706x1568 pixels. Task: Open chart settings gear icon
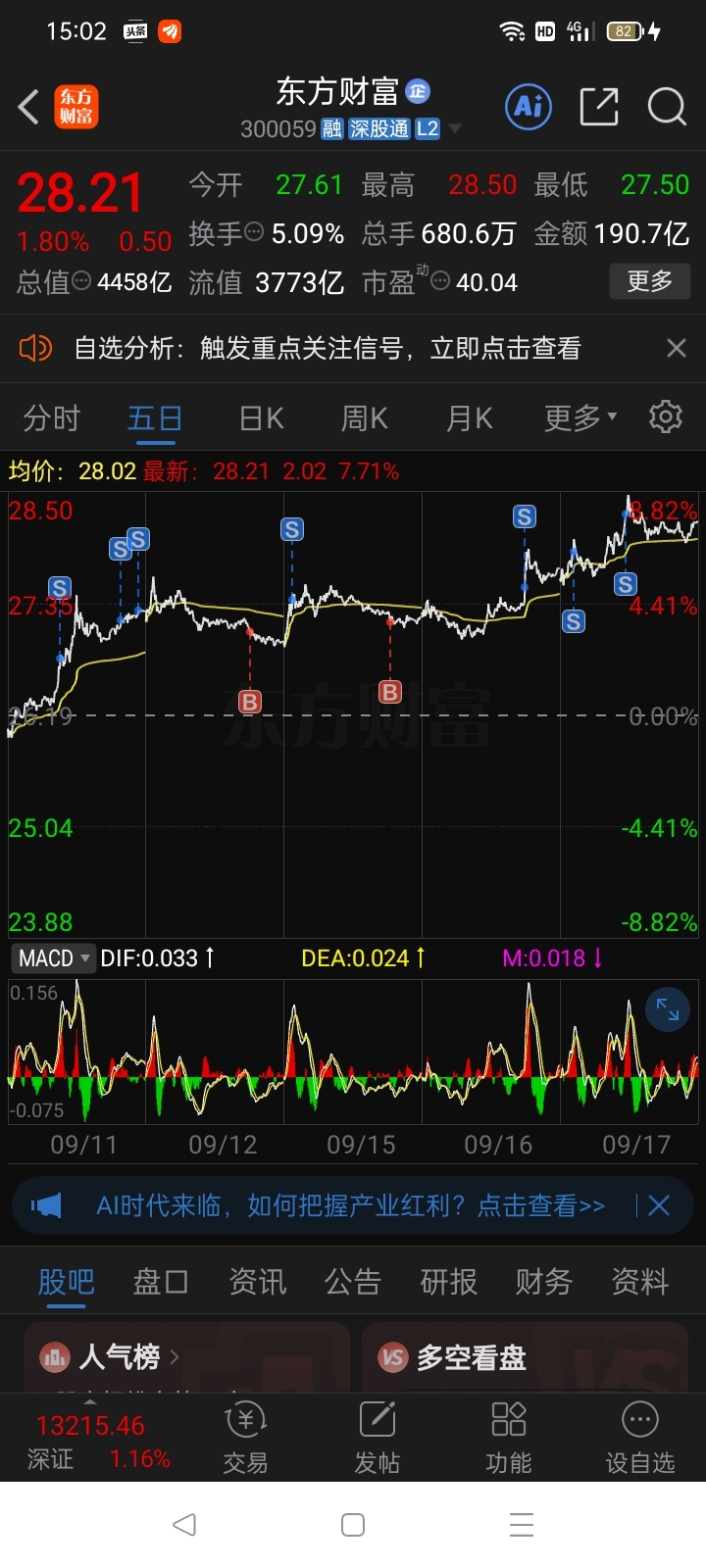click(666, 416)
